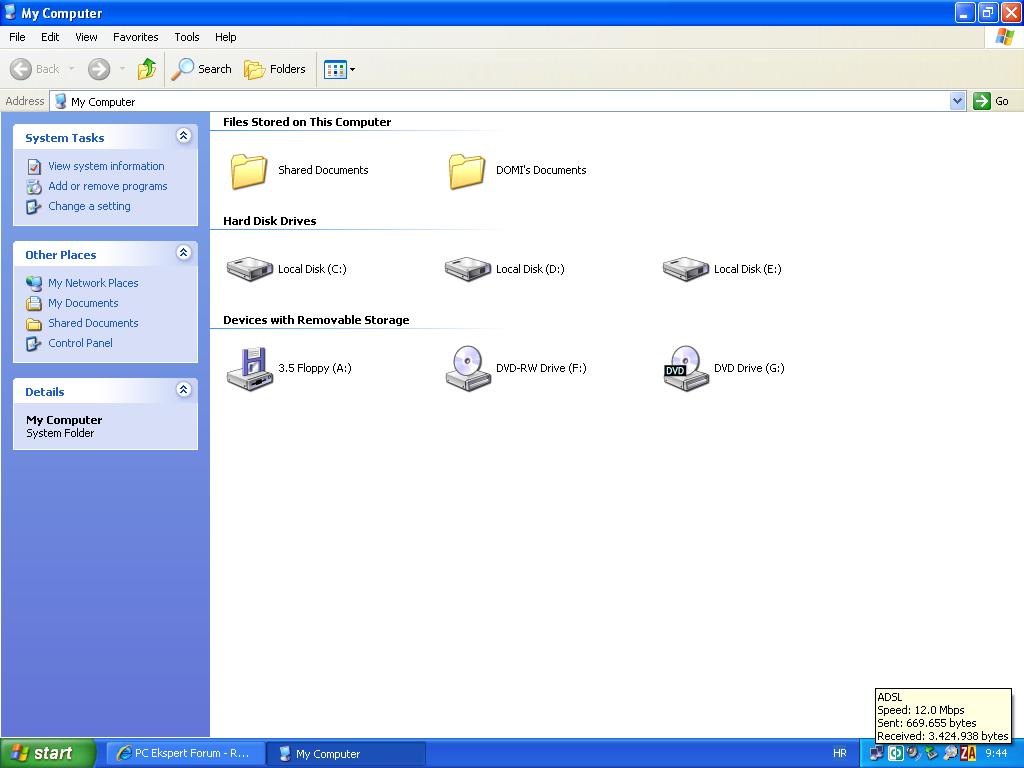
Task: Click Add or remove programs link
Action: click(x=107, y=186)
